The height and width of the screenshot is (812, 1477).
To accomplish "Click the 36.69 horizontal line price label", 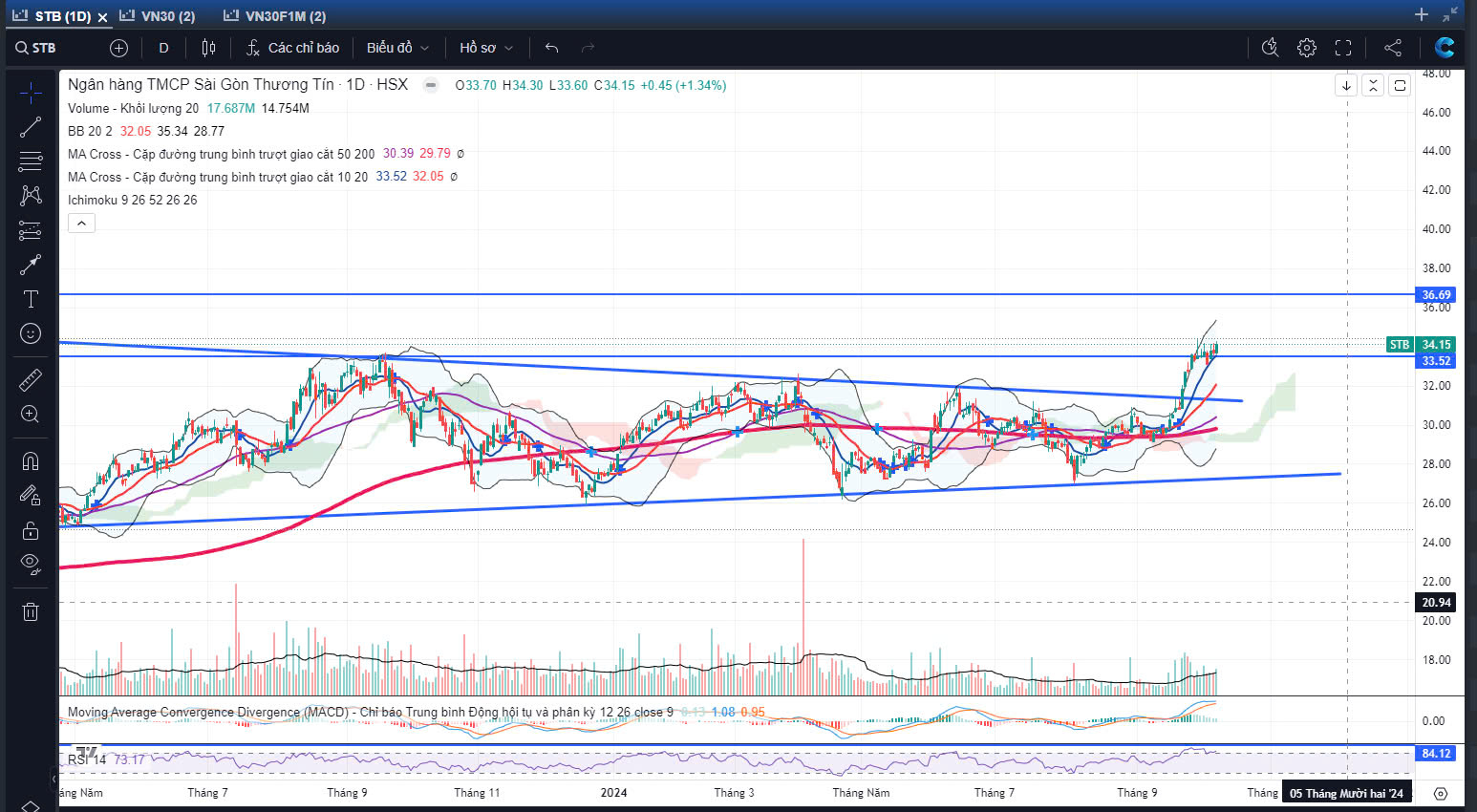I will point(1436,295).
